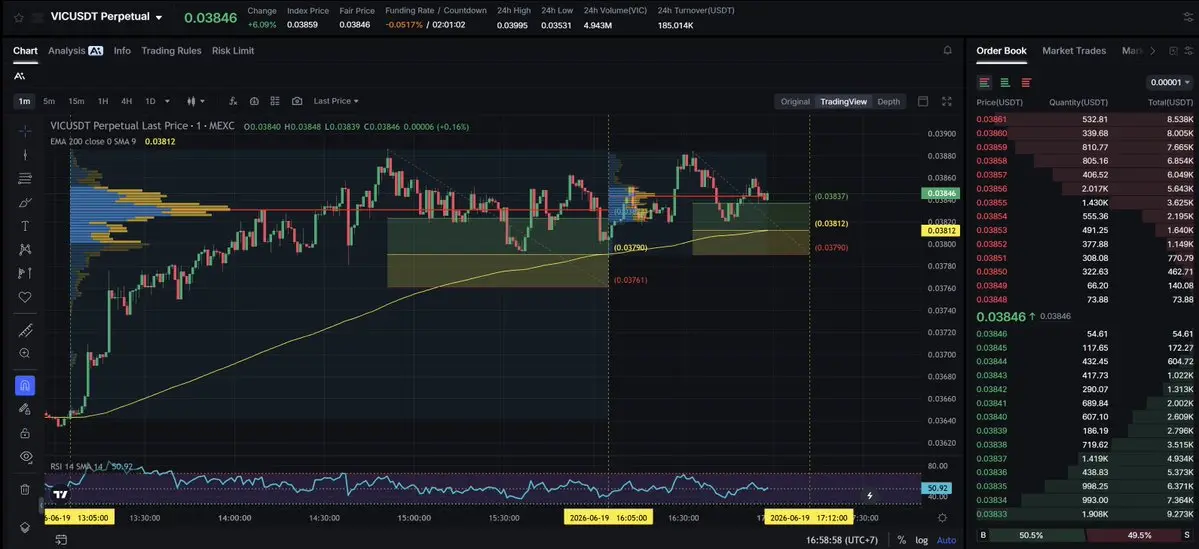Select the trend line drawing tool
Screen dimensions: 1199x549
pos(24,154)
